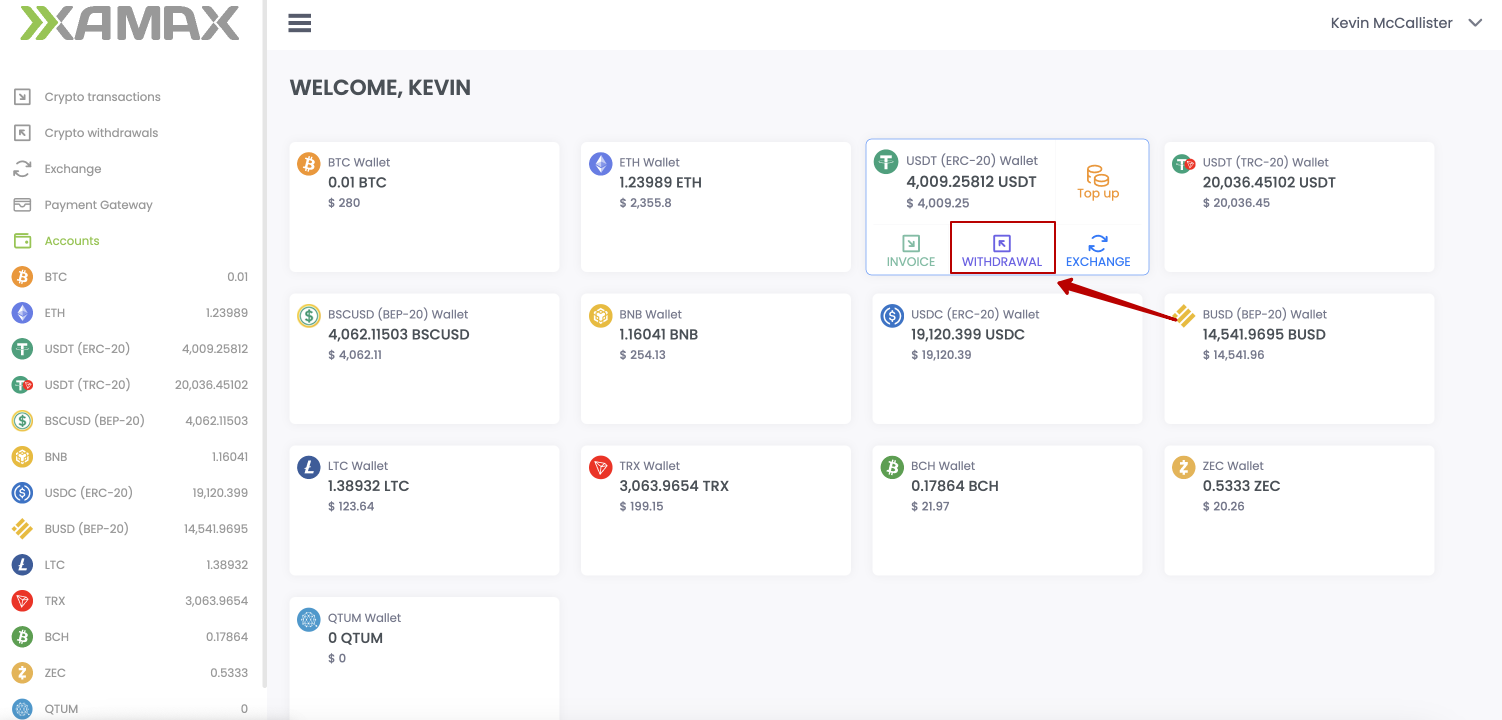Click the LTC icon in sidebar
The width and height of the screenshot is (1502, 720).
click(x=22, y=565)
